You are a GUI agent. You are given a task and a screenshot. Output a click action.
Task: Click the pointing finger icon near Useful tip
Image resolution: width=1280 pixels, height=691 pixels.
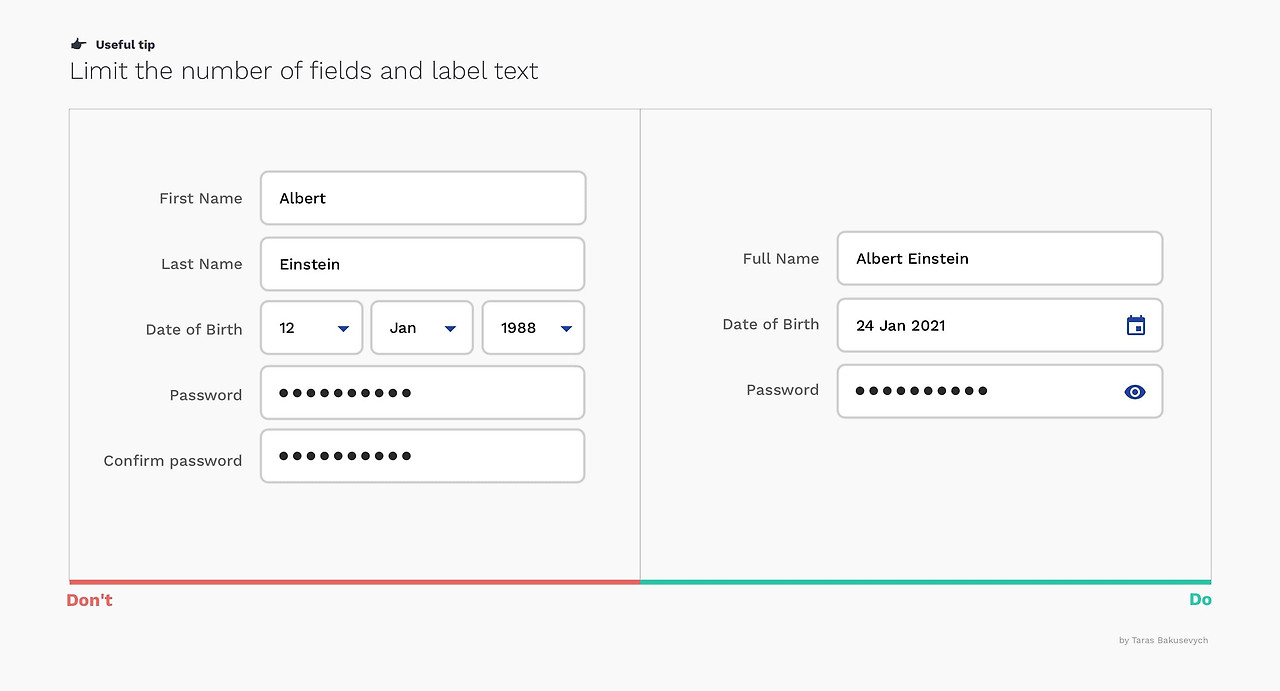click(78, 43)
